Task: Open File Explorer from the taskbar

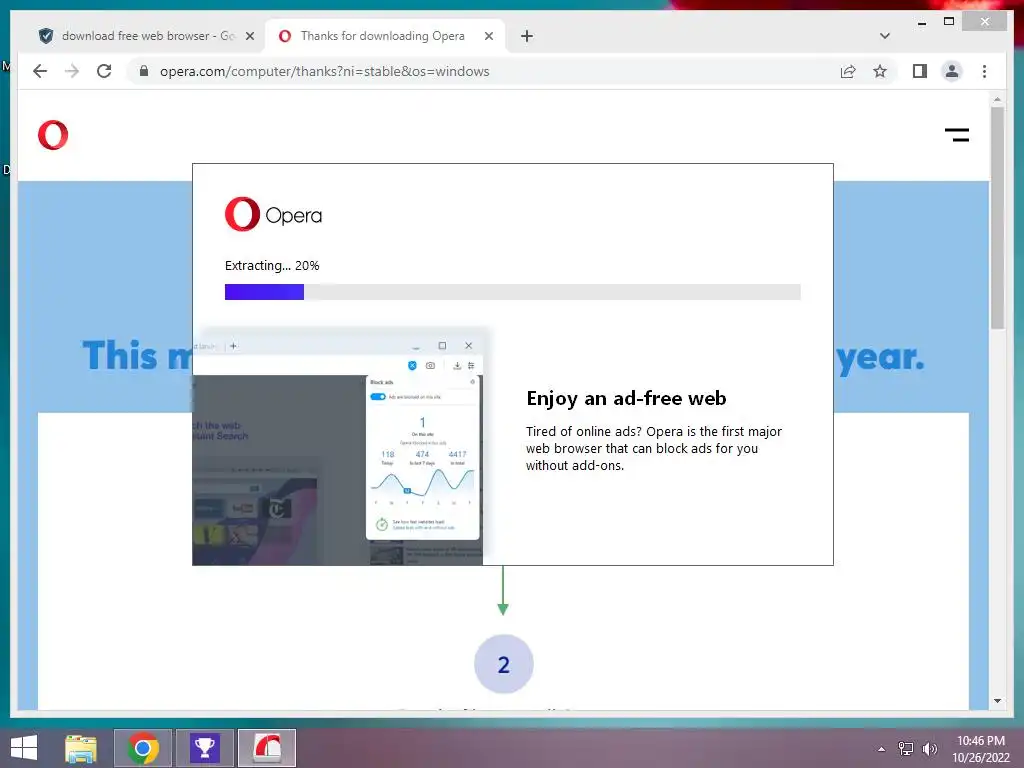Action: [81, 748]
